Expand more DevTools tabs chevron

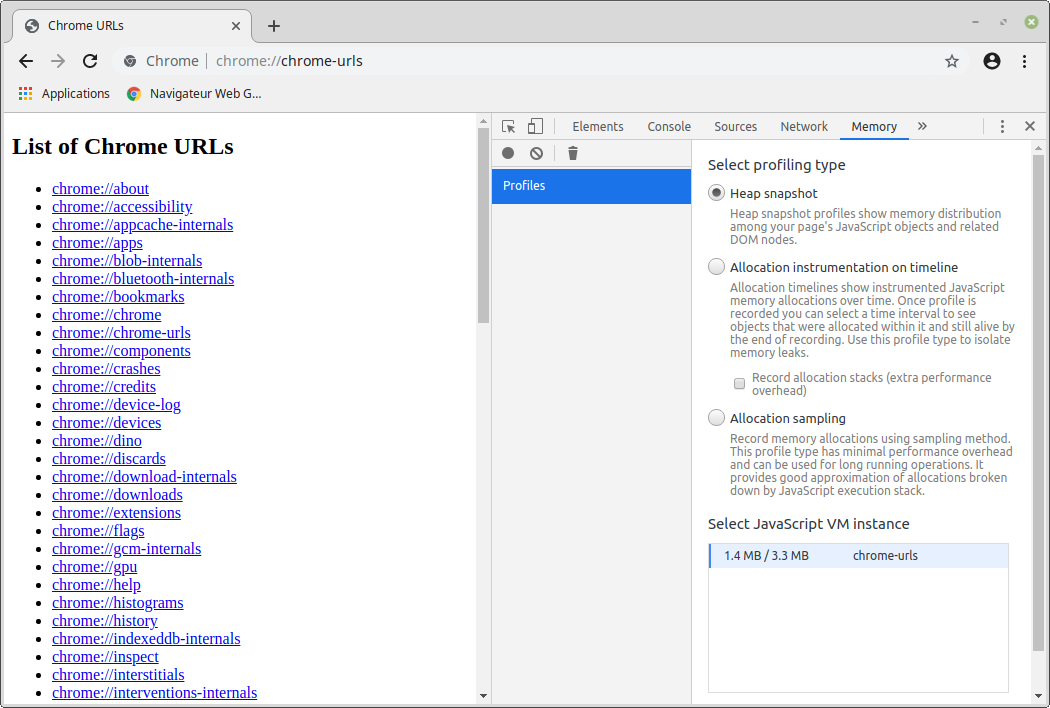point(922,127)
